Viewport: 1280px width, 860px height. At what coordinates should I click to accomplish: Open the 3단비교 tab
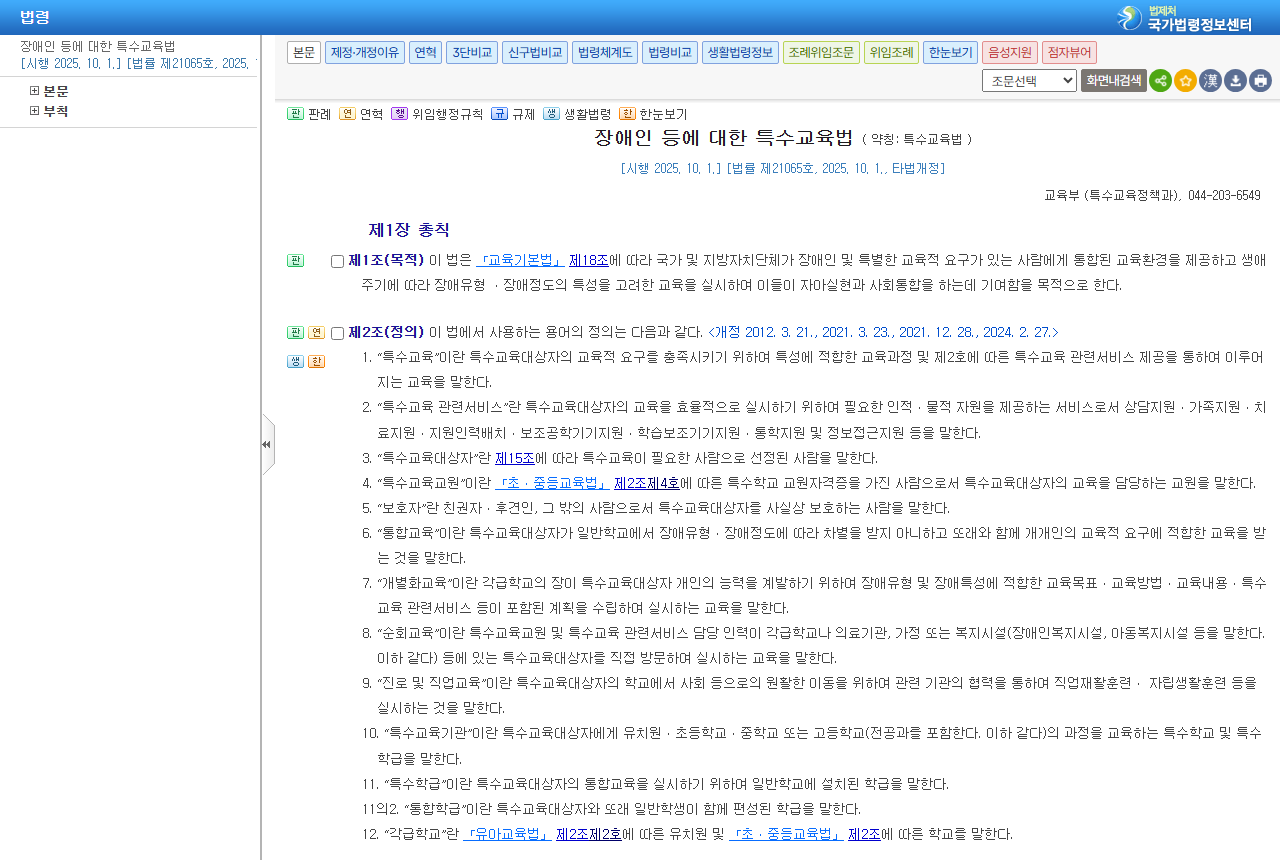coord(472,53)
